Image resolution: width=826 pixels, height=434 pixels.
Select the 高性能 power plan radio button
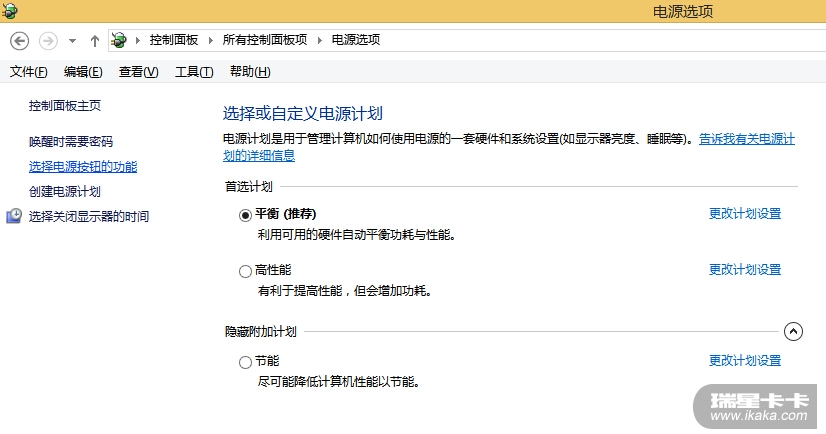[x=245, y=271]
